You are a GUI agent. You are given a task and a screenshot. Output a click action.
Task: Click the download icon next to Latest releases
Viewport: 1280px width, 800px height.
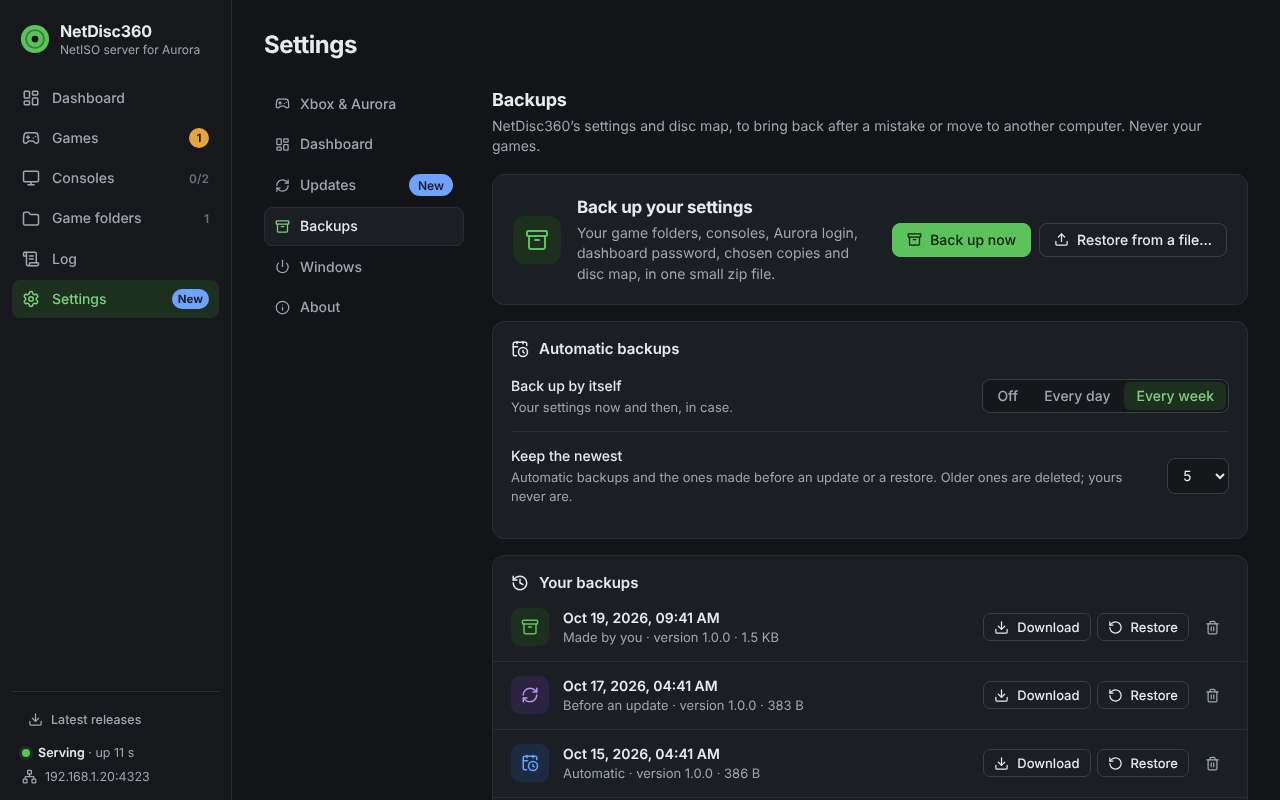click(35, 719)
